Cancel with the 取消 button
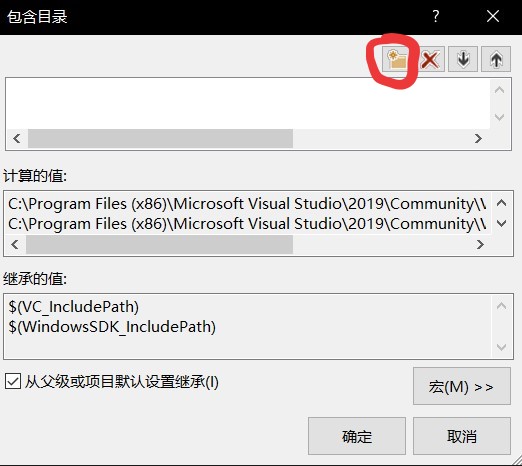This screenshot has width=522, height=466. click(462, 436)
